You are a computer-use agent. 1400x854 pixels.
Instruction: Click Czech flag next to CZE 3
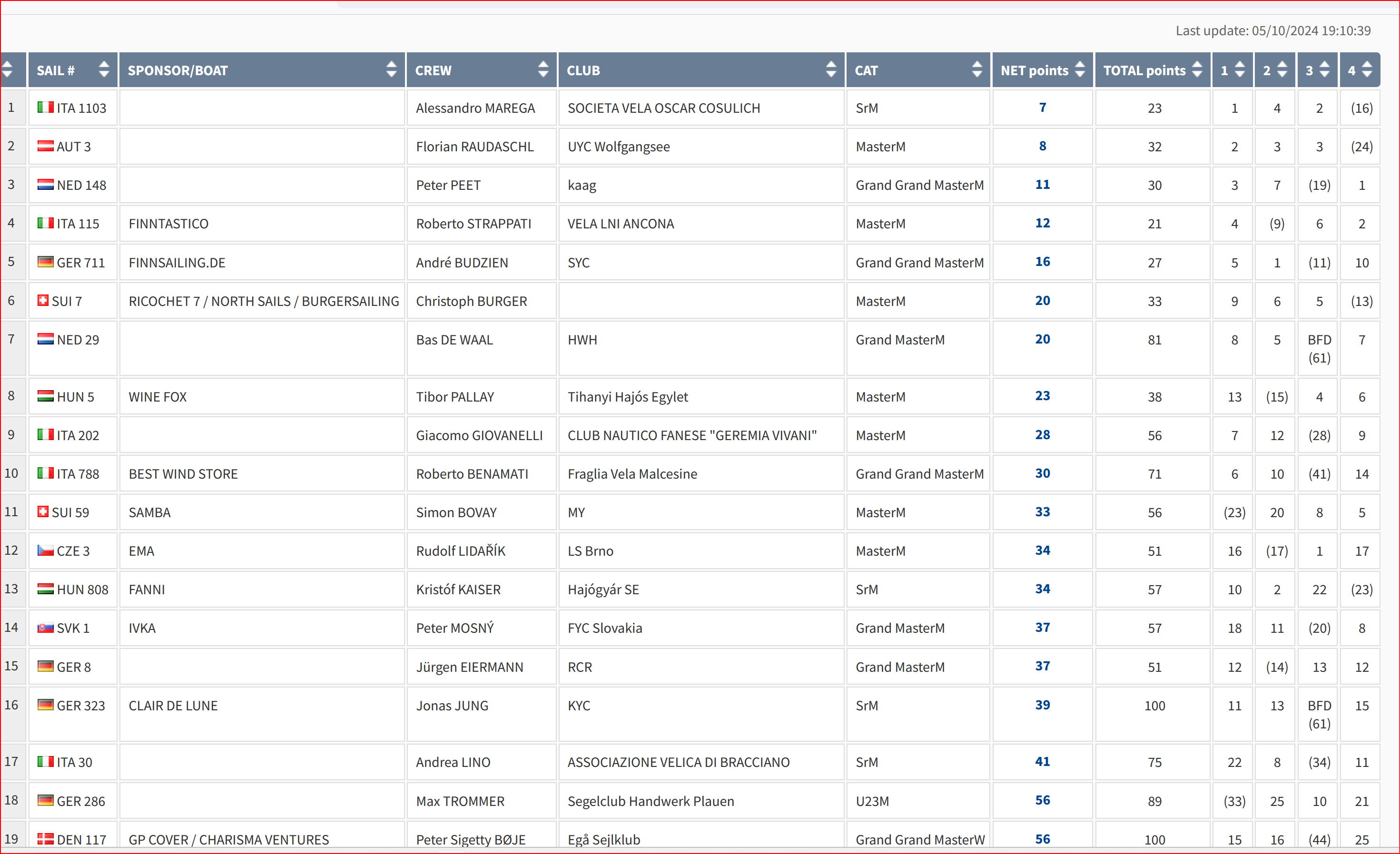pyautogui.click(x=46, y=550)
